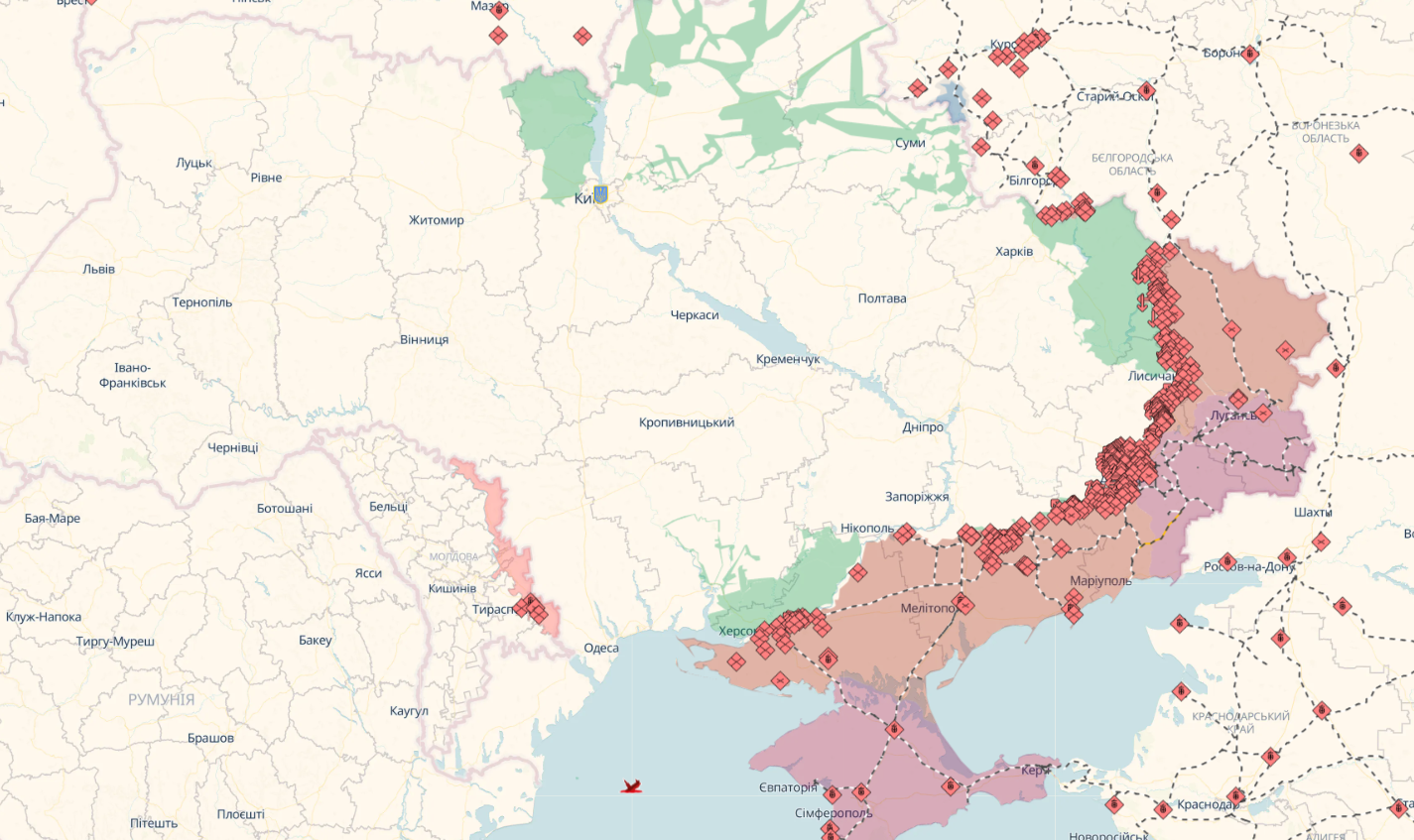Click the Суми city label
The image size is (1414, 840).
coord(910,143)
